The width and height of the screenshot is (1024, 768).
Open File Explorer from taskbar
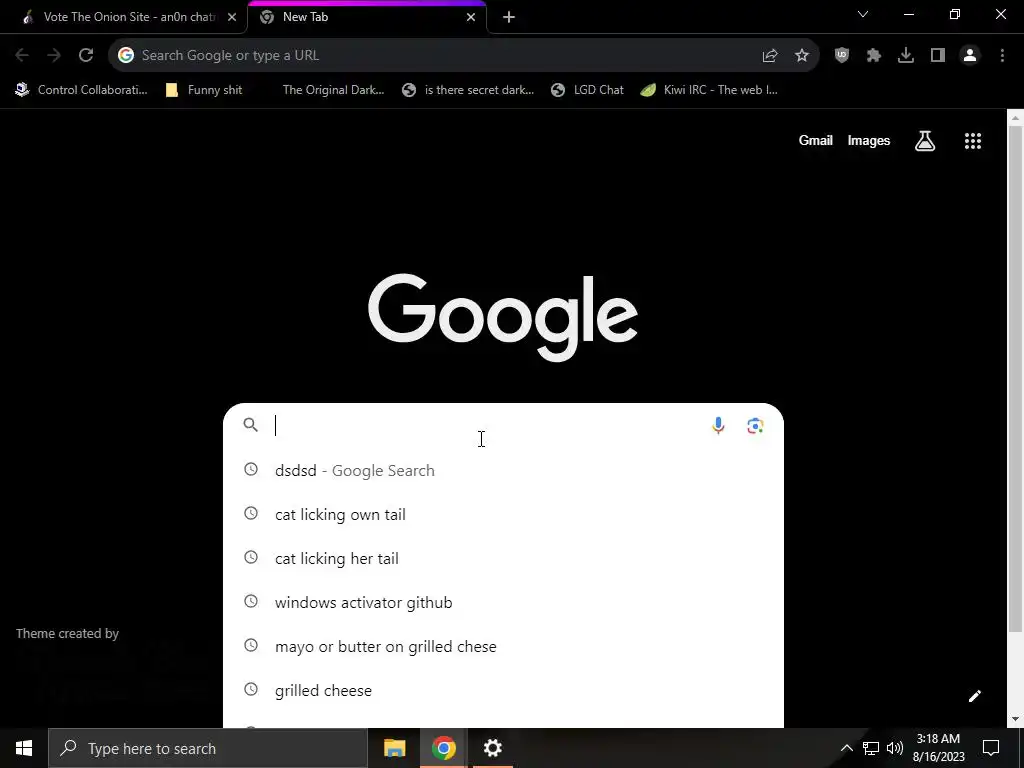394,748
